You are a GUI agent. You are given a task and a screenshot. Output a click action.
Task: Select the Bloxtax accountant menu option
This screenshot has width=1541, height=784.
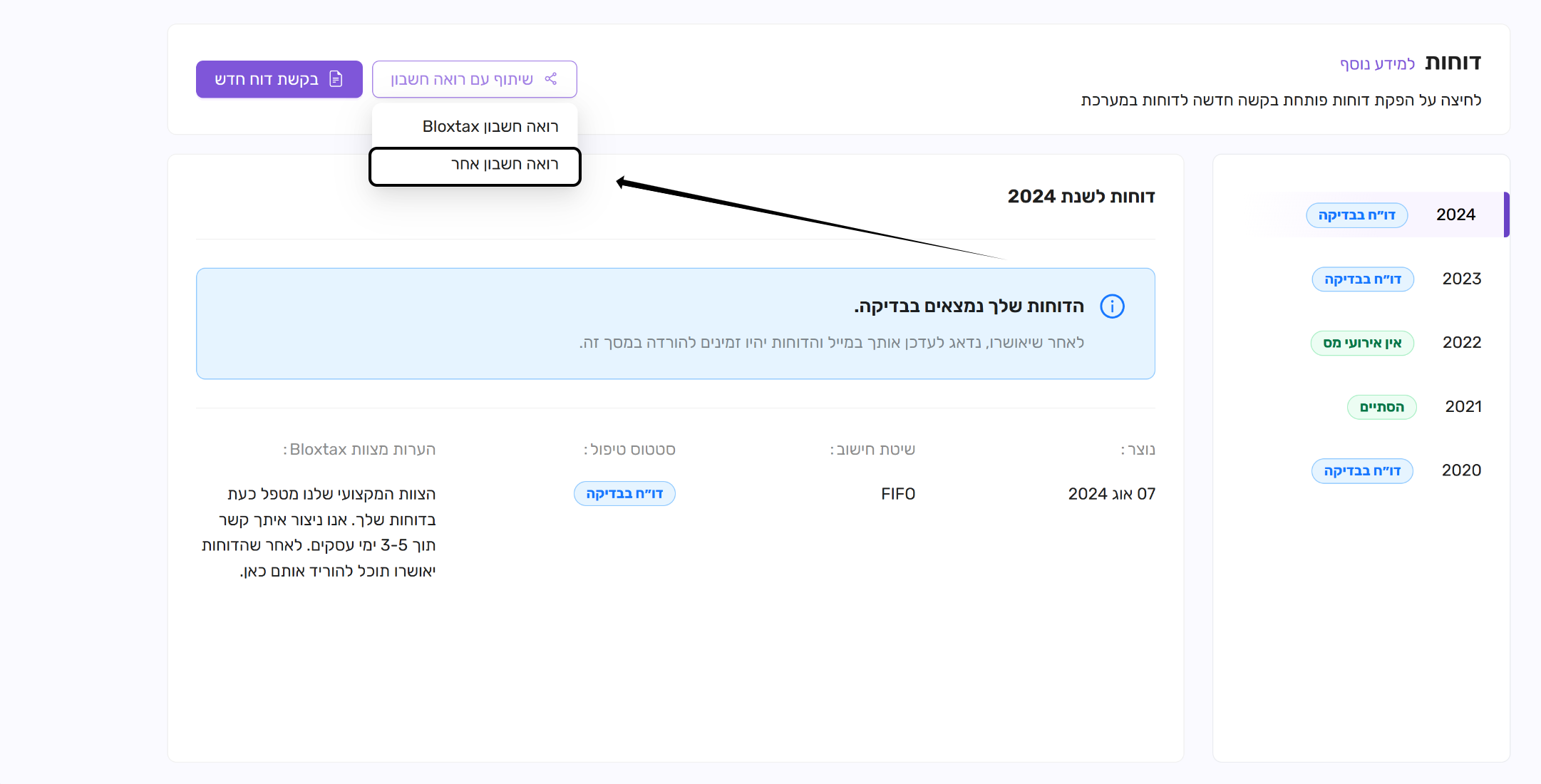tap(490, 127)
